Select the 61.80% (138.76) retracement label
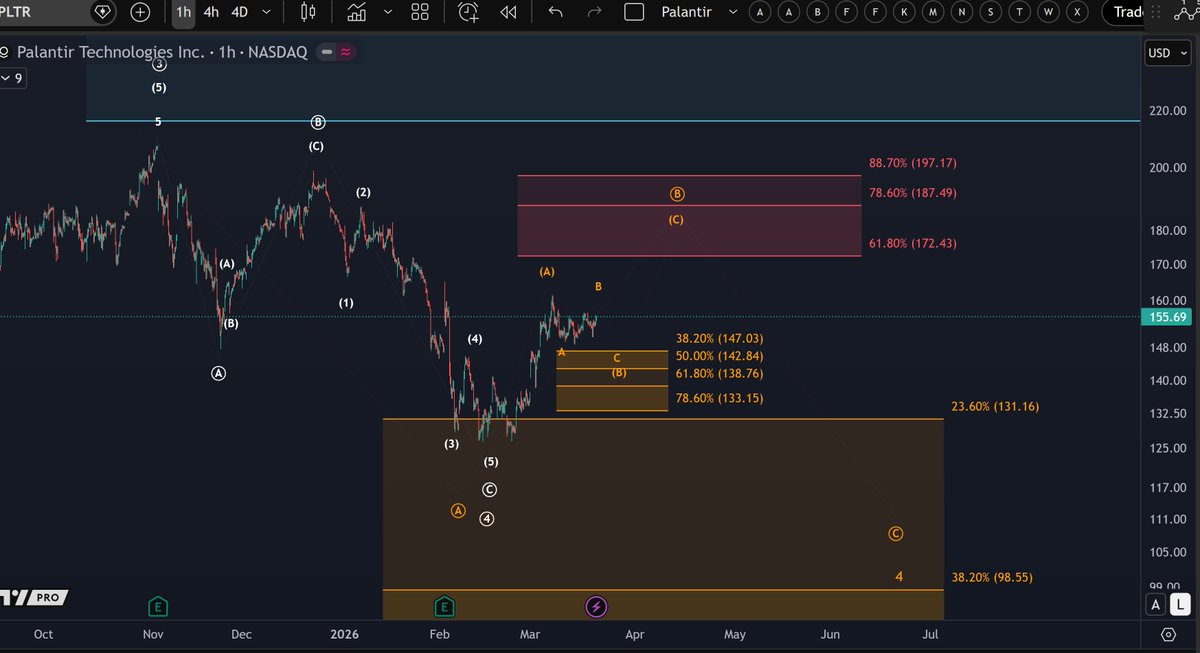 (720, 373)
